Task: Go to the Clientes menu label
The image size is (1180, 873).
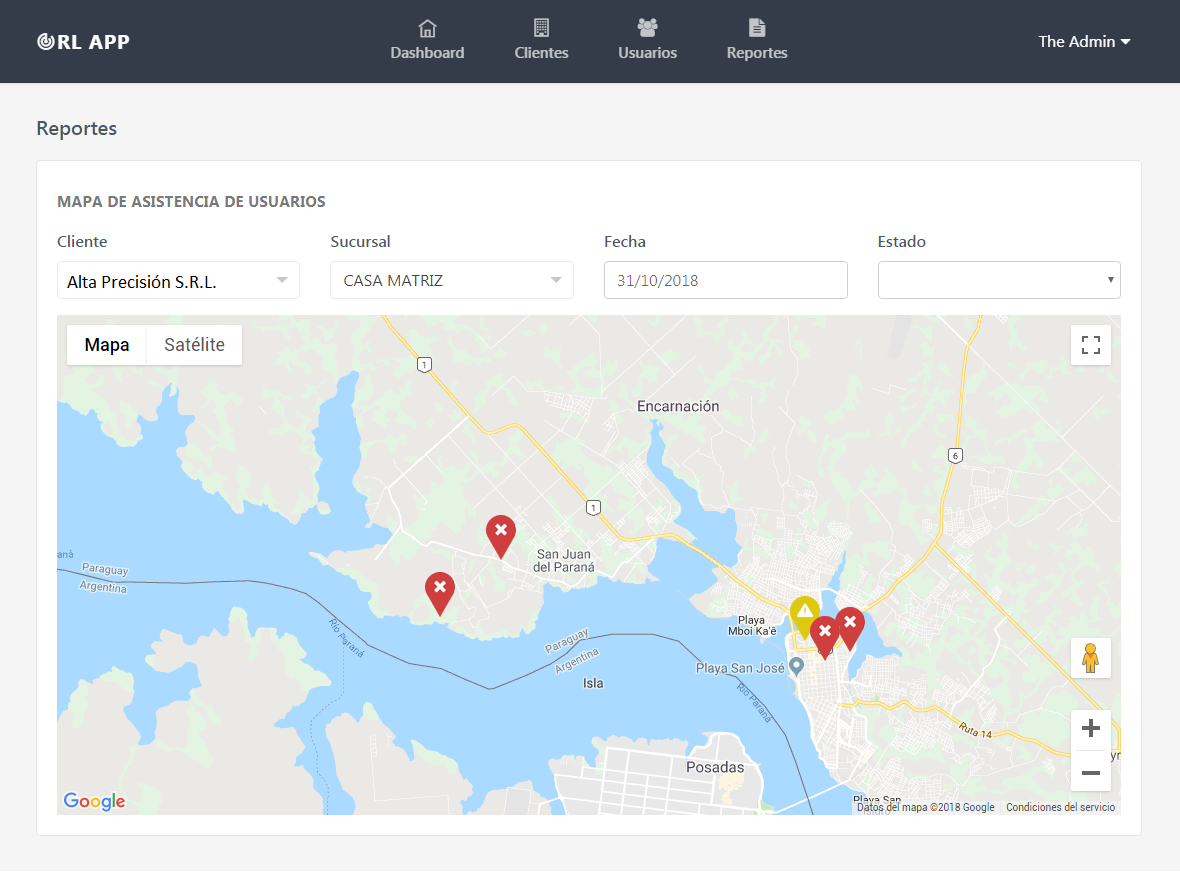Action: pyautogui.click(x=541, y=53)
